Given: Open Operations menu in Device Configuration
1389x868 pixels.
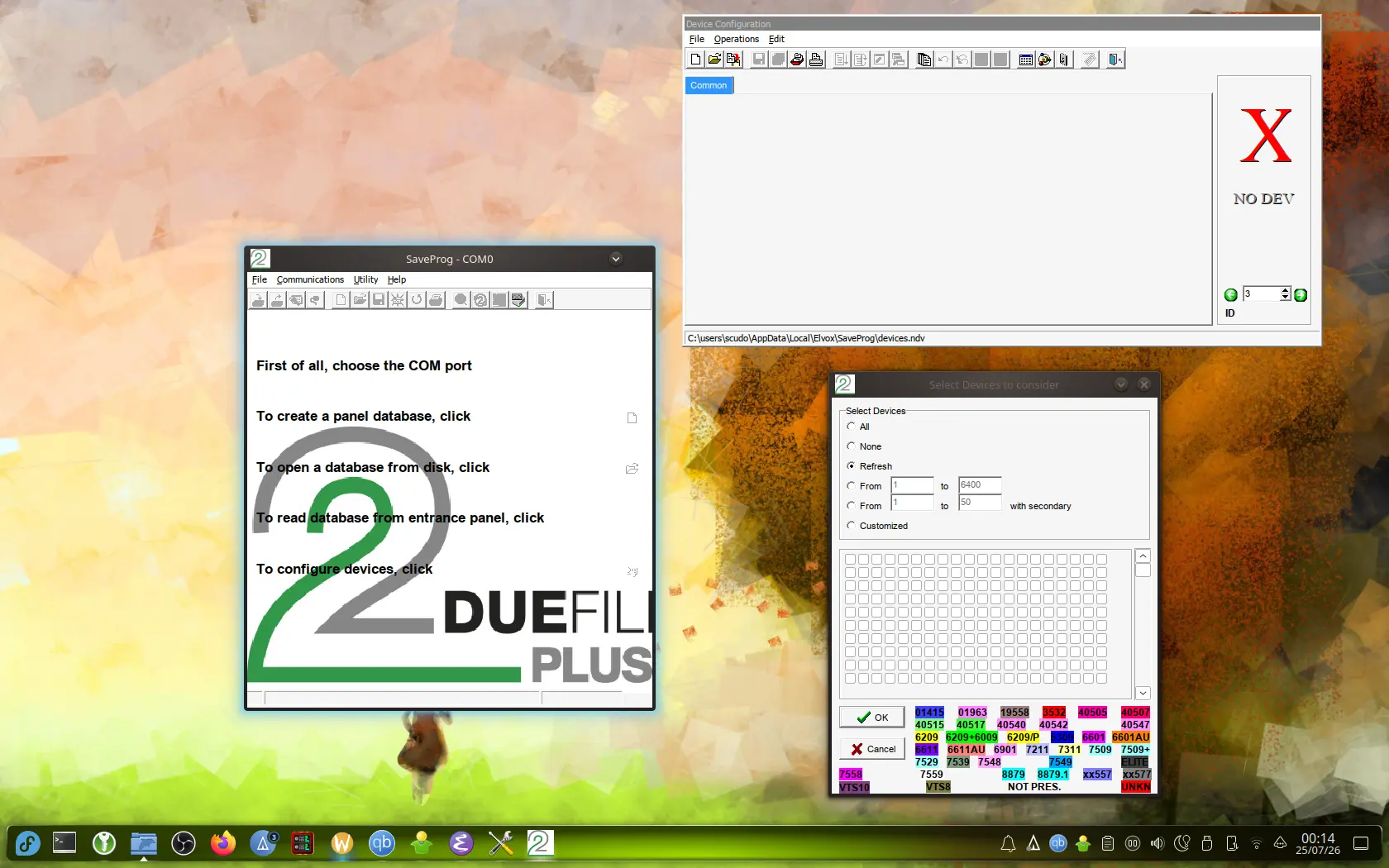Looking at the screenshot, I should [736, 39].
